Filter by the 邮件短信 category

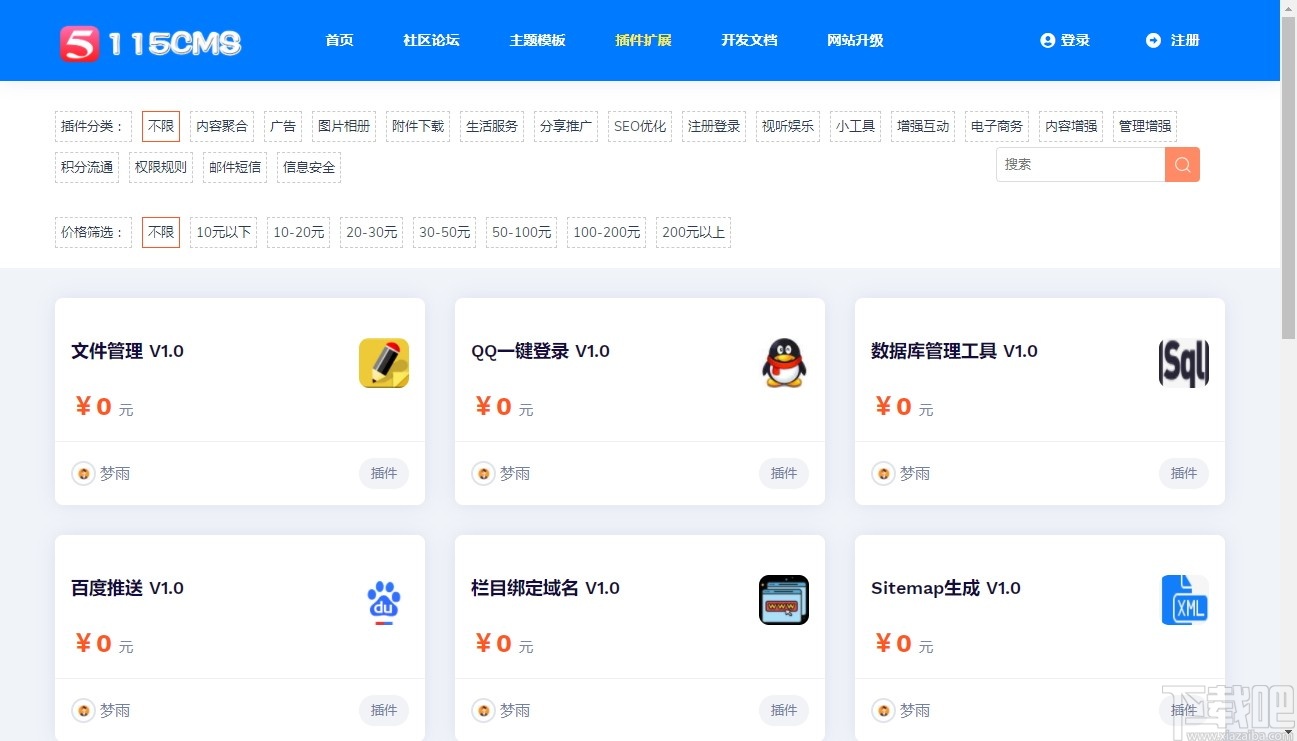(235, 167)
